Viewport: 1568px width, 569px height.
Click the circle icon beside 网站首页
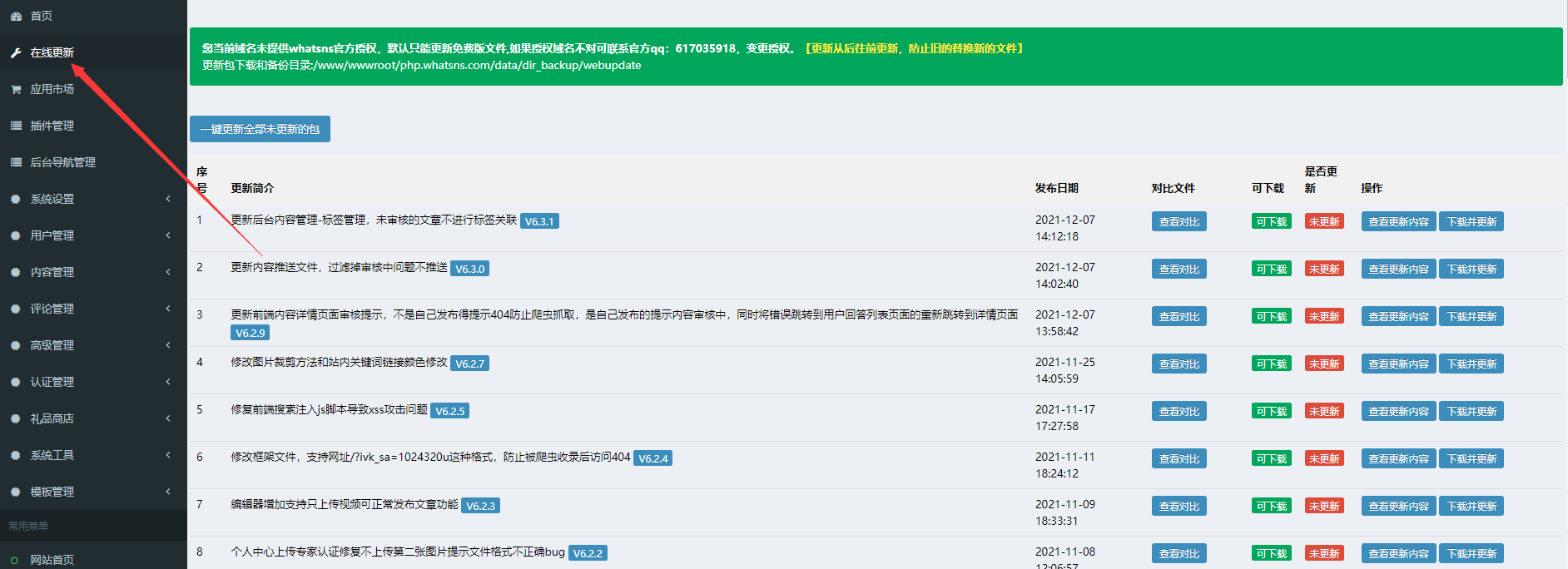(14, 561)
